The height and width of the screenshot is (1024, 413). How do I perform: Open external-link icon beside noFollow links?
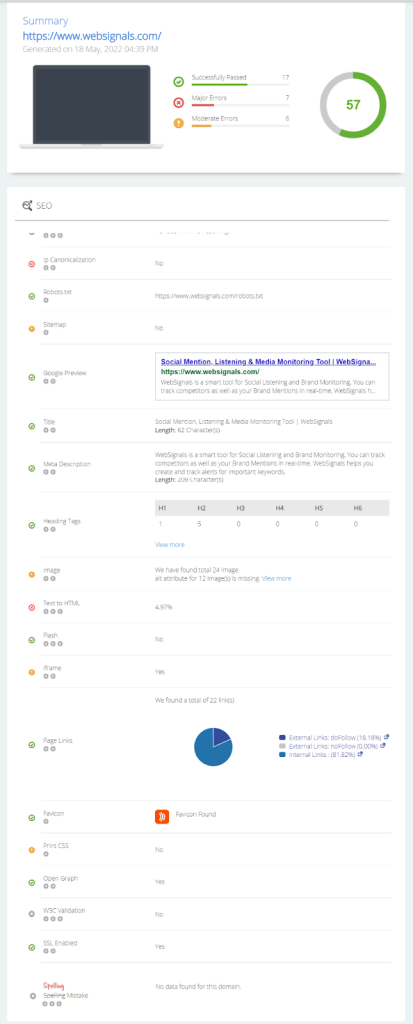point(383,745)
